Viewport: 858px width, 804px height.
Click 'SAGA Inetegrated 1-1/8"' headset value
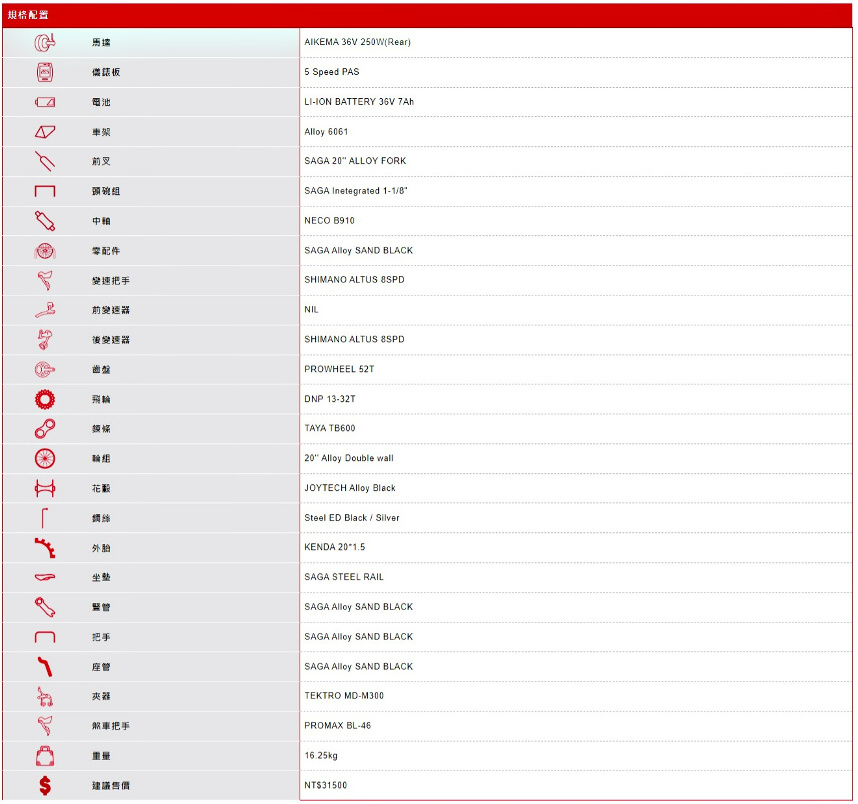tap(356, 191)
